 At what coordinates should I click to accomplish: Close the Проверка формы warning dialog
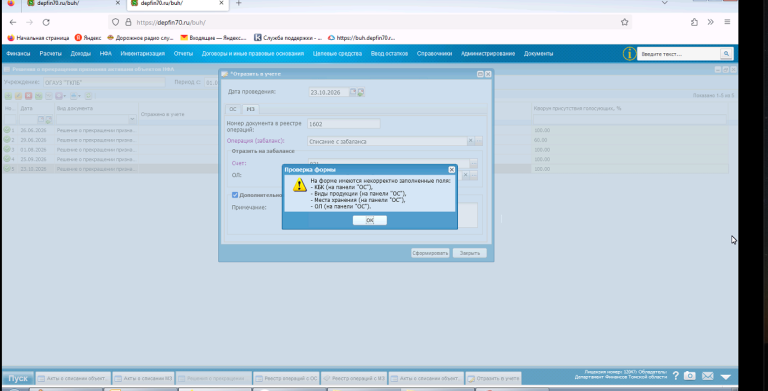pos(452,170)
